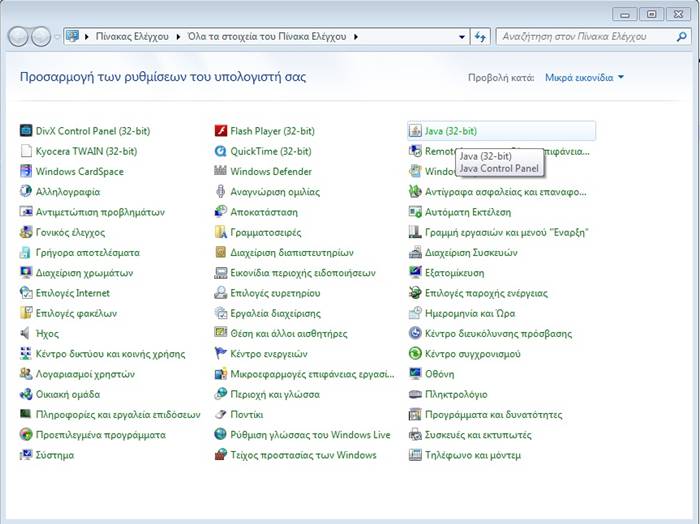This screenshot has height=524, width=700.
Task: Open Γραμμή εργασιών και μενού Έναρξη link
Action: click(x=507, y=232)
